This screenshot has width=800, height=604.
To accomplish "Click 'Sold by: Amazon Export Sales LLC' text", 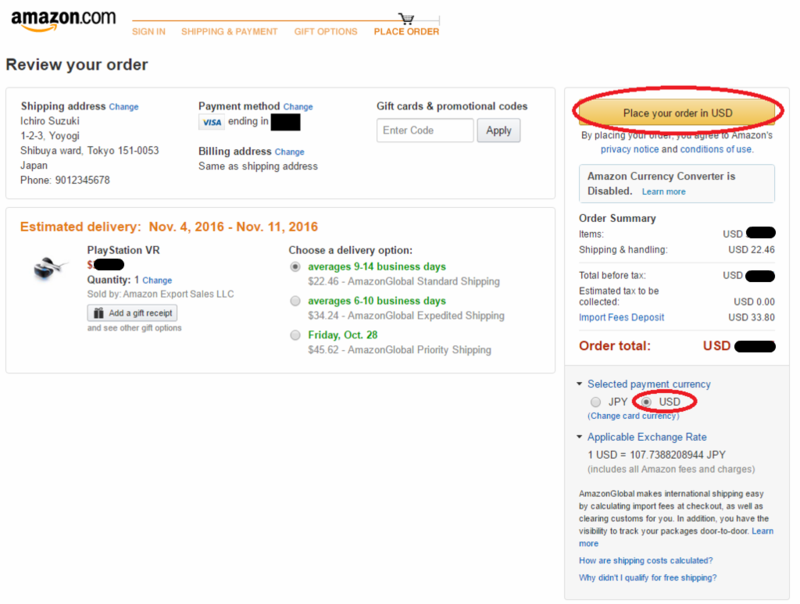I will coord(160,294).
